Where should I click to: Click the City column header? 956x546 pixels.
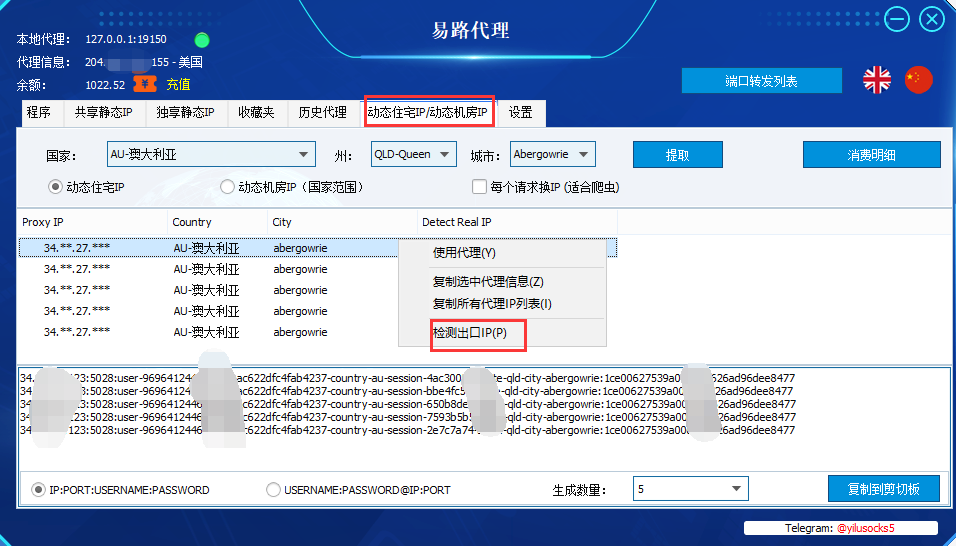(x=342, y=222)
